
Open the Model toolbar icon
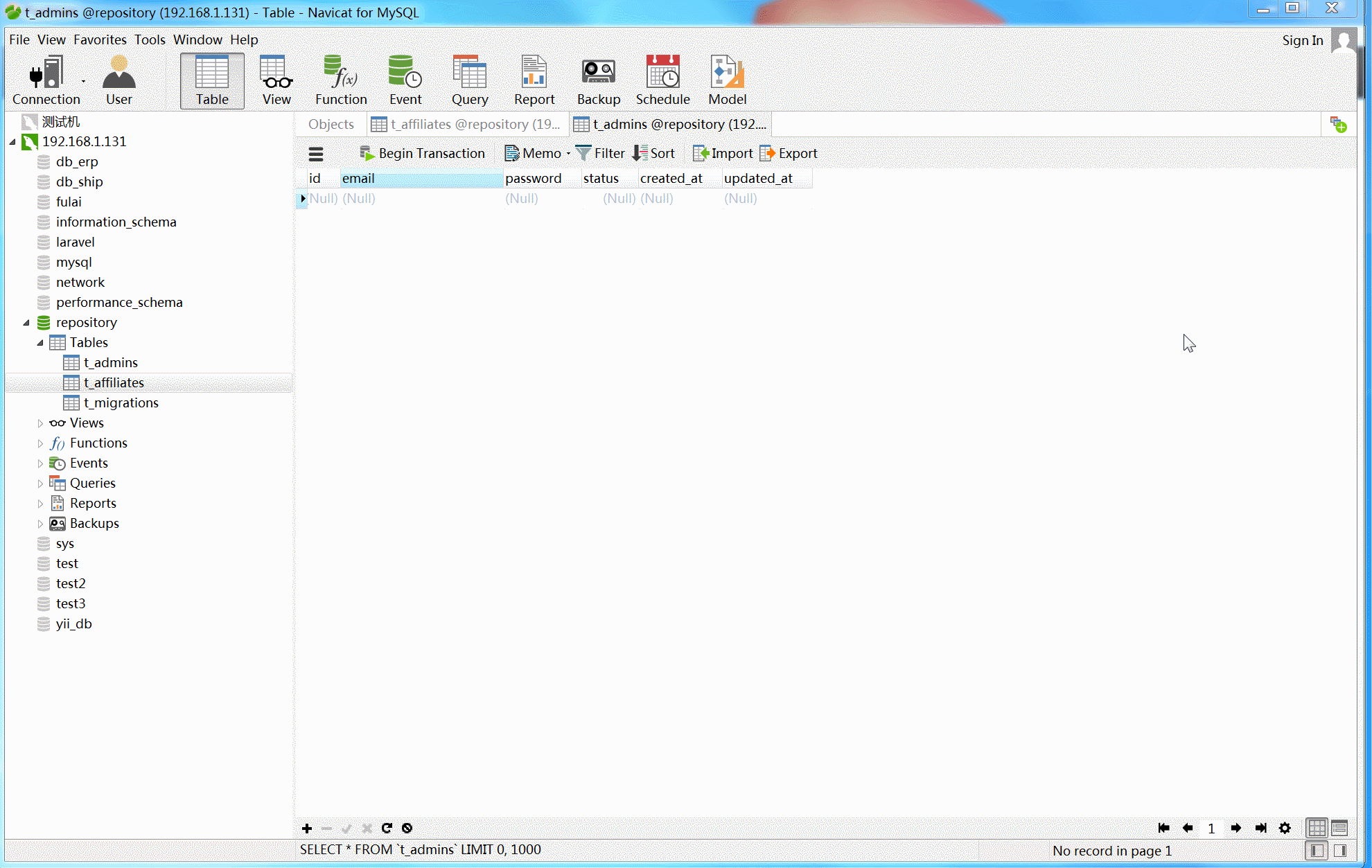pyautogui.click(x=727, y=80)
